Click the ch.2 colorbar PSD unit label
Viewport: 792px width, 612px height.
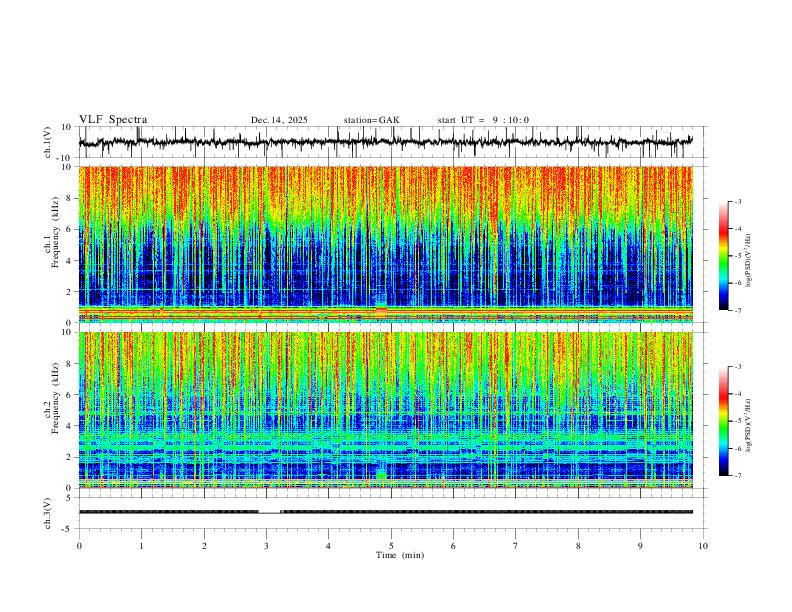click(748, 425)
